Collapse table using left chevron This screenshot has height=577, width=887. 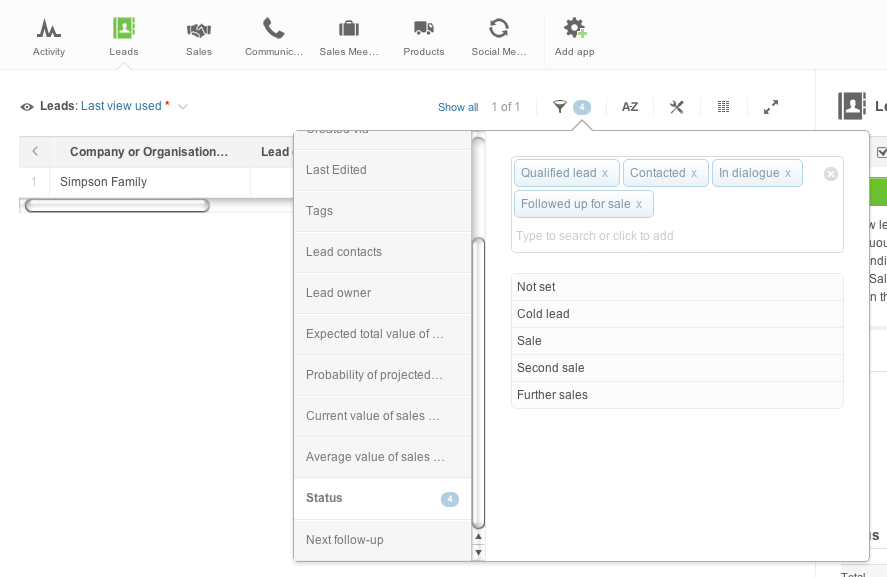(35, 151)
